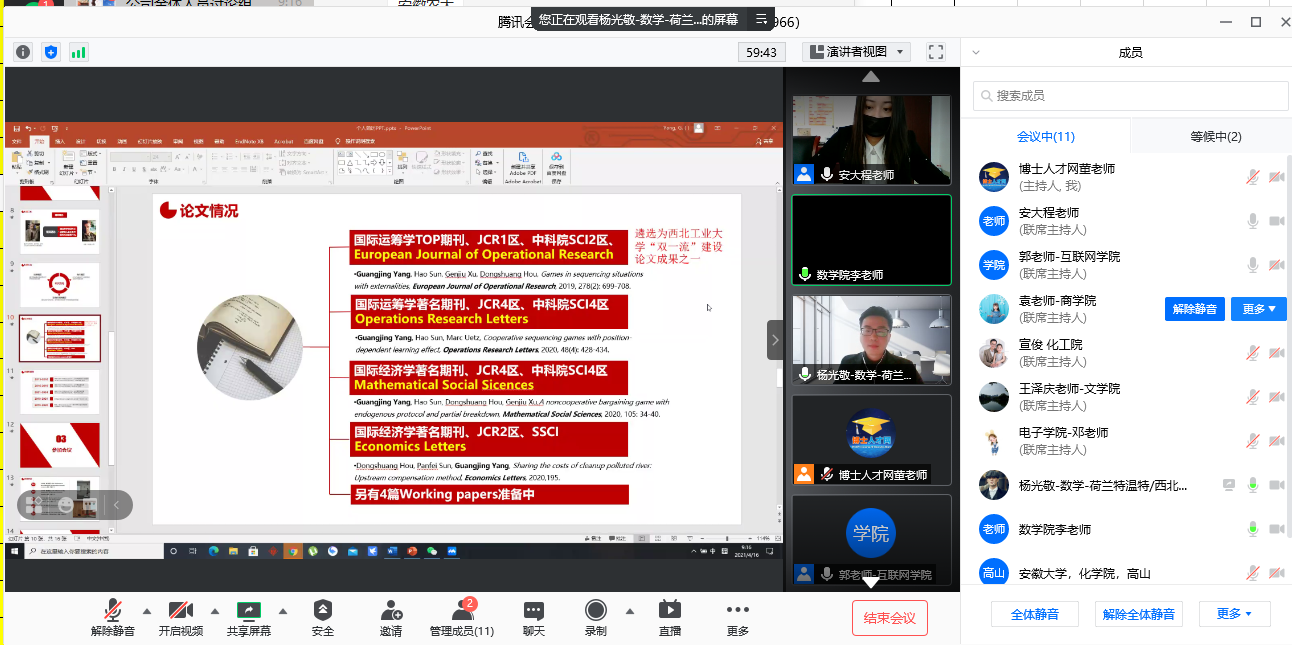Click 管理成员(11) in the toolbar
This screenshot has height=645, width=1292.
(462, 618)
